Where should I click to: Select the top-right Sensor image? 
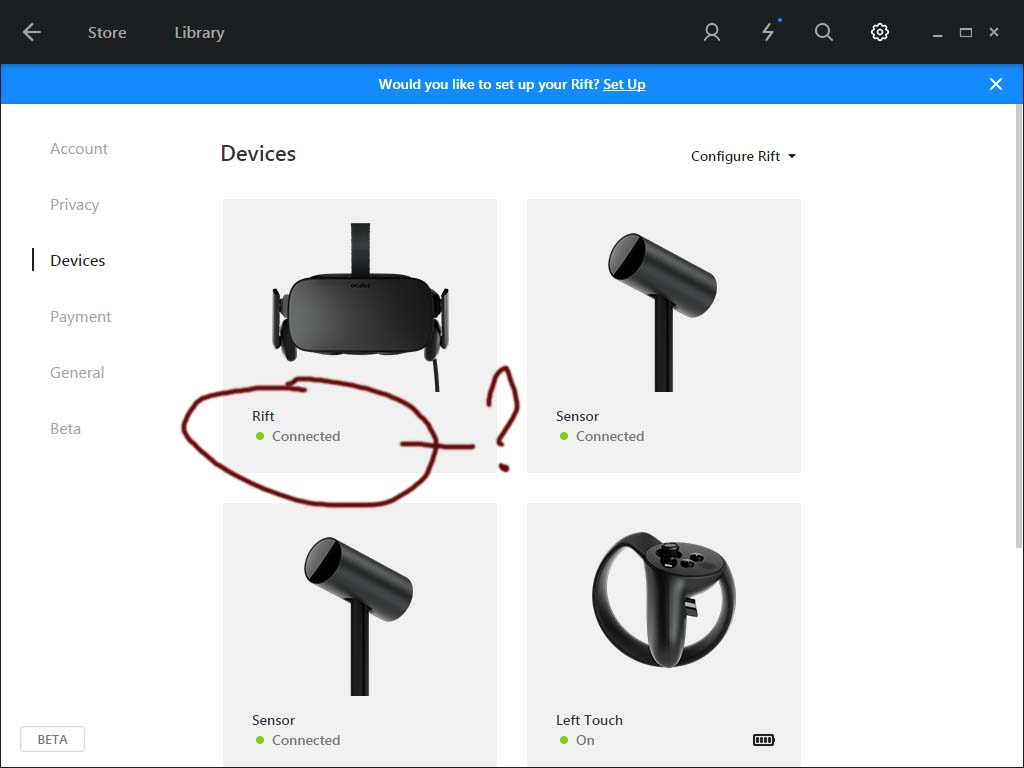coord(663,312)
